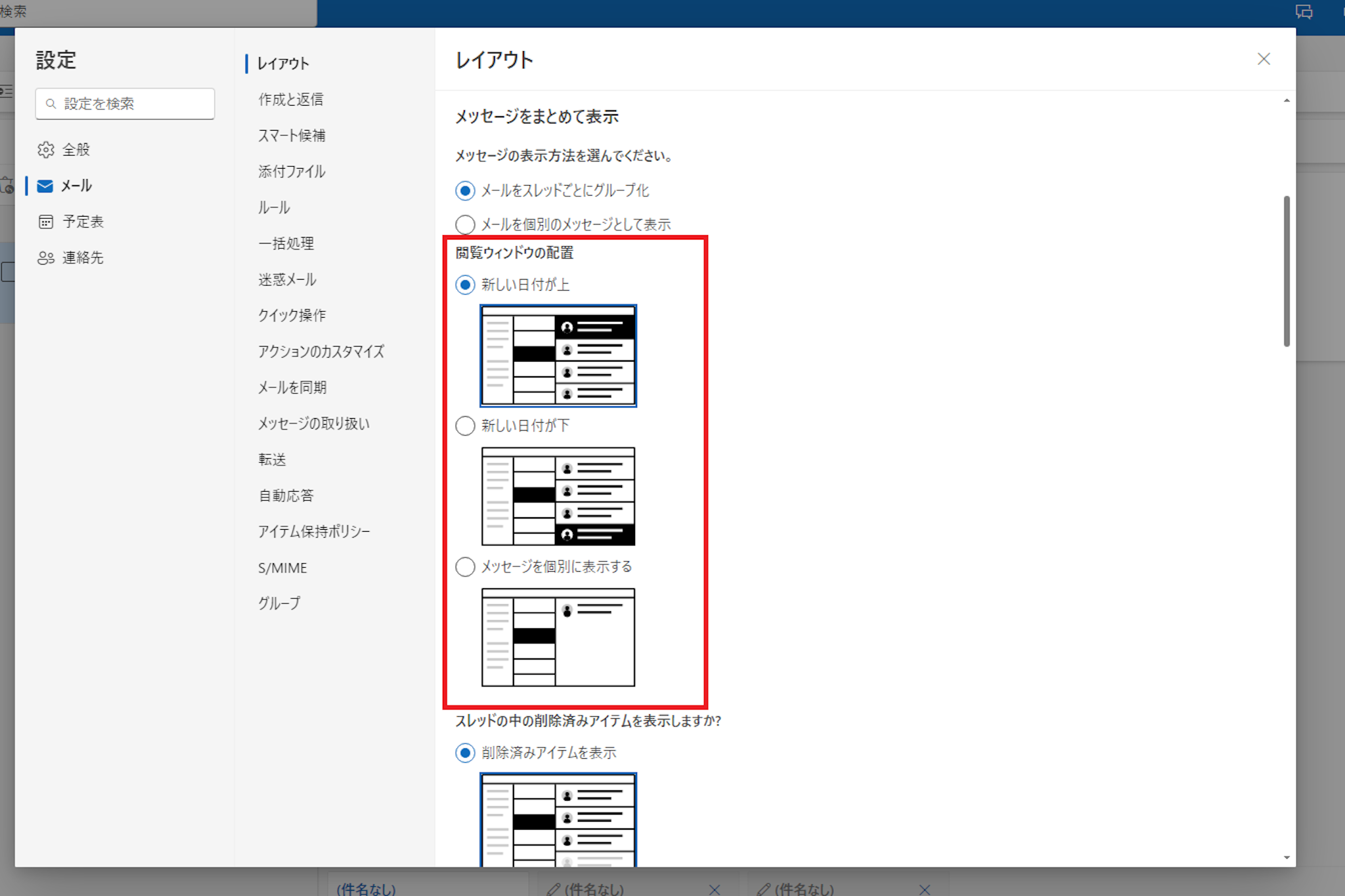This screenshot has height=896, width=1345.
Task: Click the layout pane vertical scrollbar thumb
Action: point(1287,270)
